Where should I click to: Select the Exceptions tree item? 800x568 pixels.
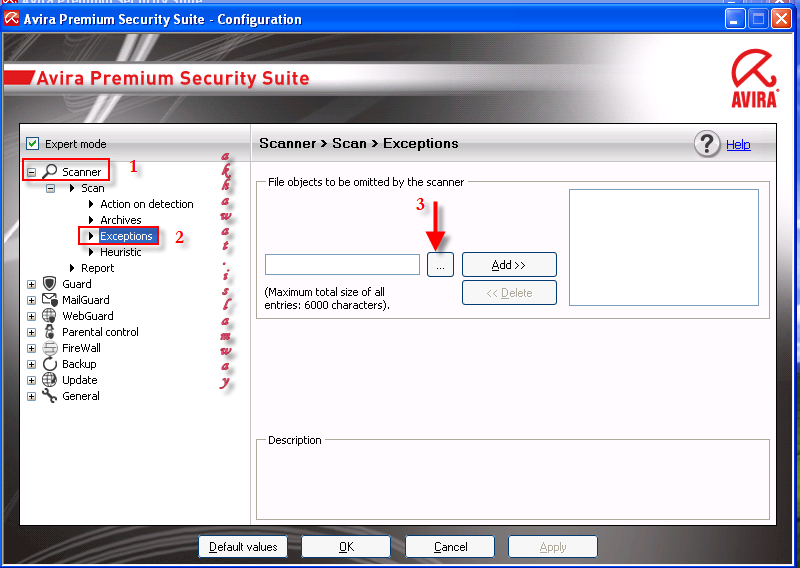tap(126, 236)
